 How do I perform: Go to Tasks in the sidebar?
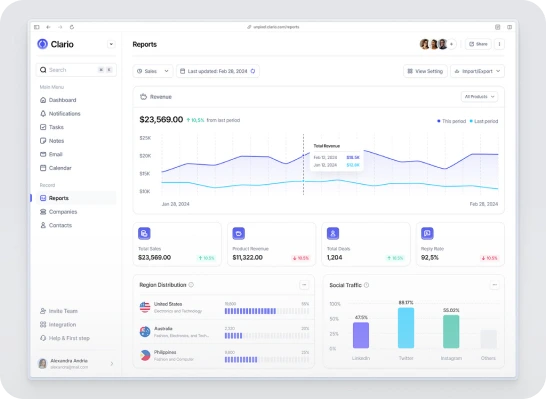click(x=76, y=127)
